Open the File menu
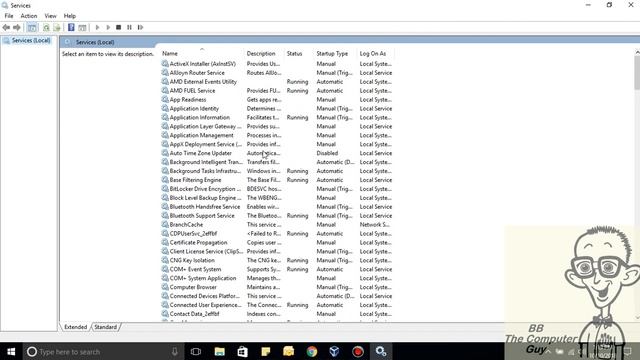This screenshot has width=640, height=360. pyautogui.click(x=9, y=16)
